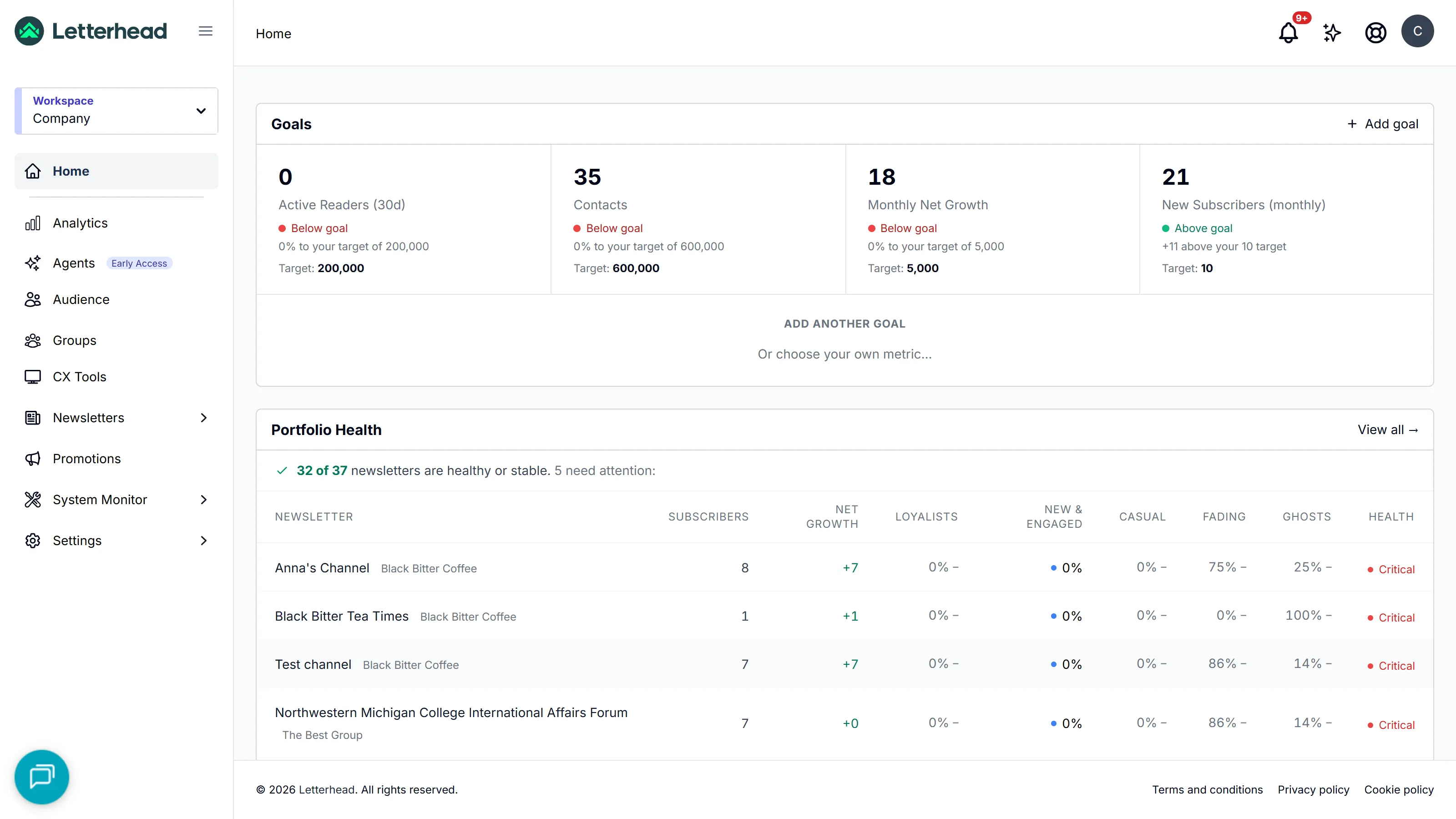Click the Newsletters newspaper icon

tap(33, 418)
